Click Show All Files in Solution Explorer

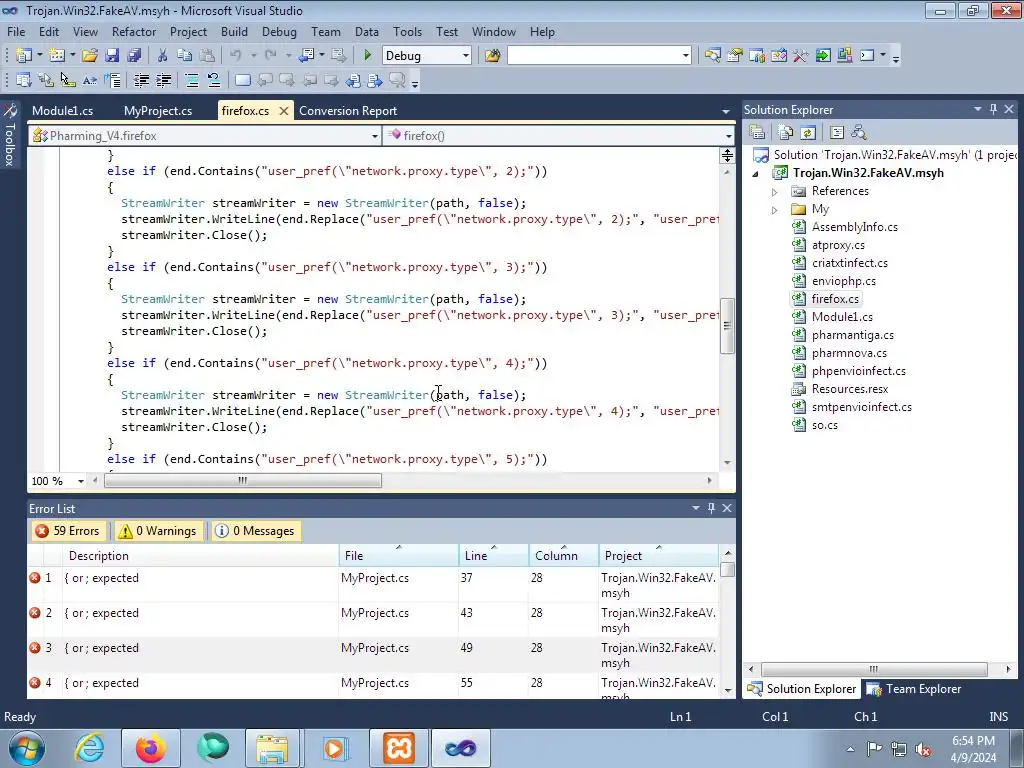786,133
